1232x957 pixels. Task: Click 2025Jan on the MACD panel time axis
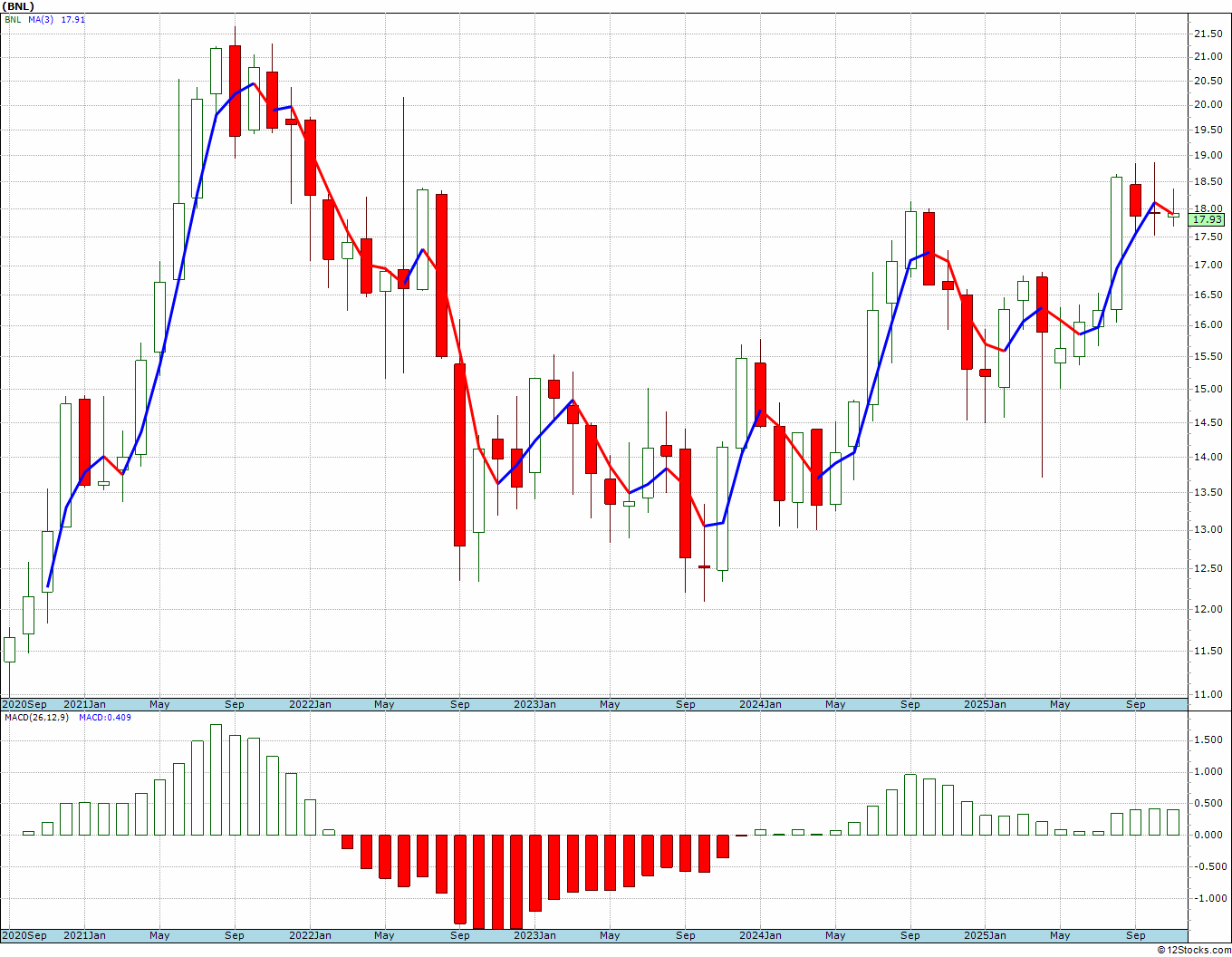click(986, 935)
